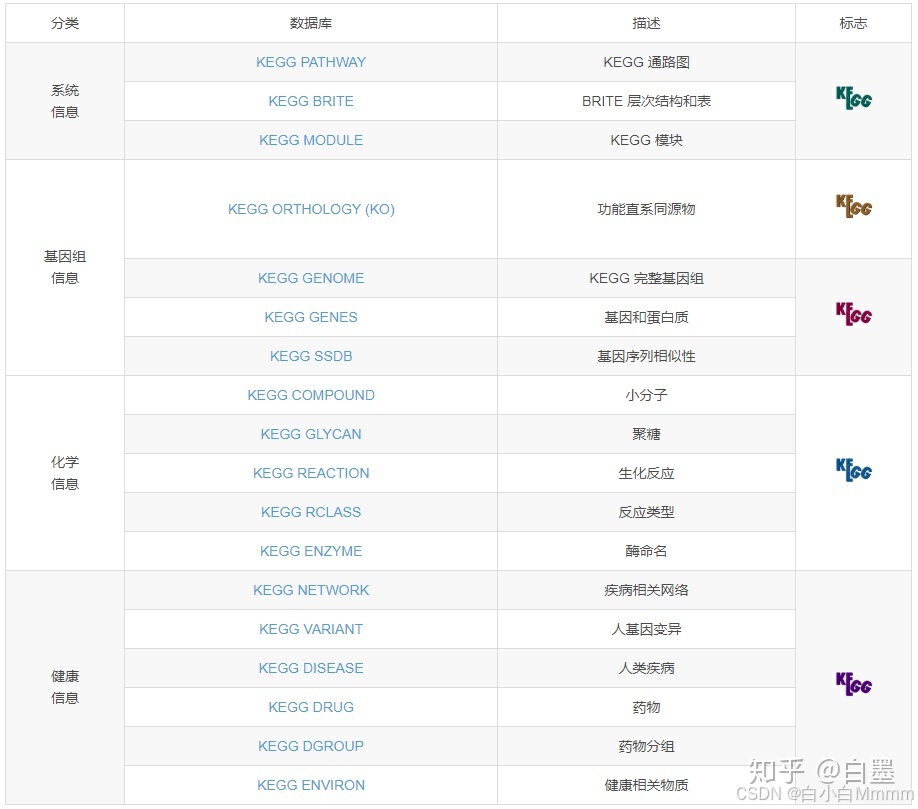Viewport: 918px width, 809px height.
Task: Visit the KEGG ENZYME link
Action: point(311,551)
